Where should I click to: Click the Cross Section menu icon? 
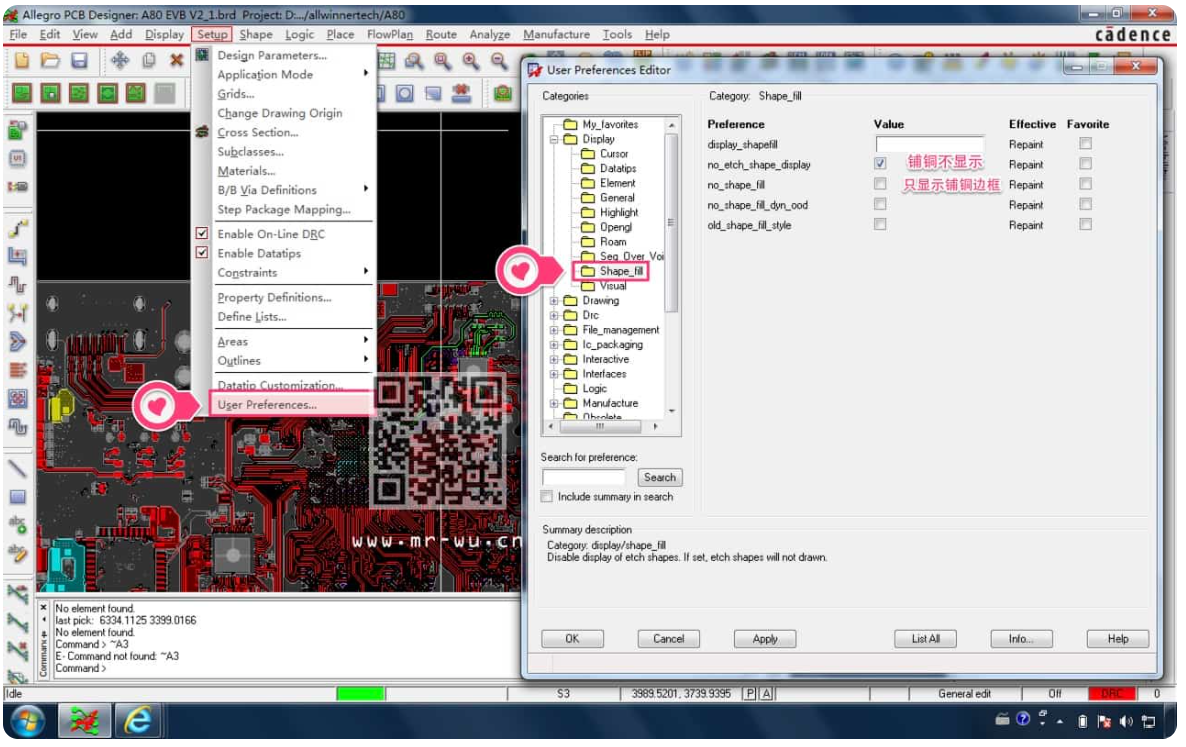tap(202, 132)
